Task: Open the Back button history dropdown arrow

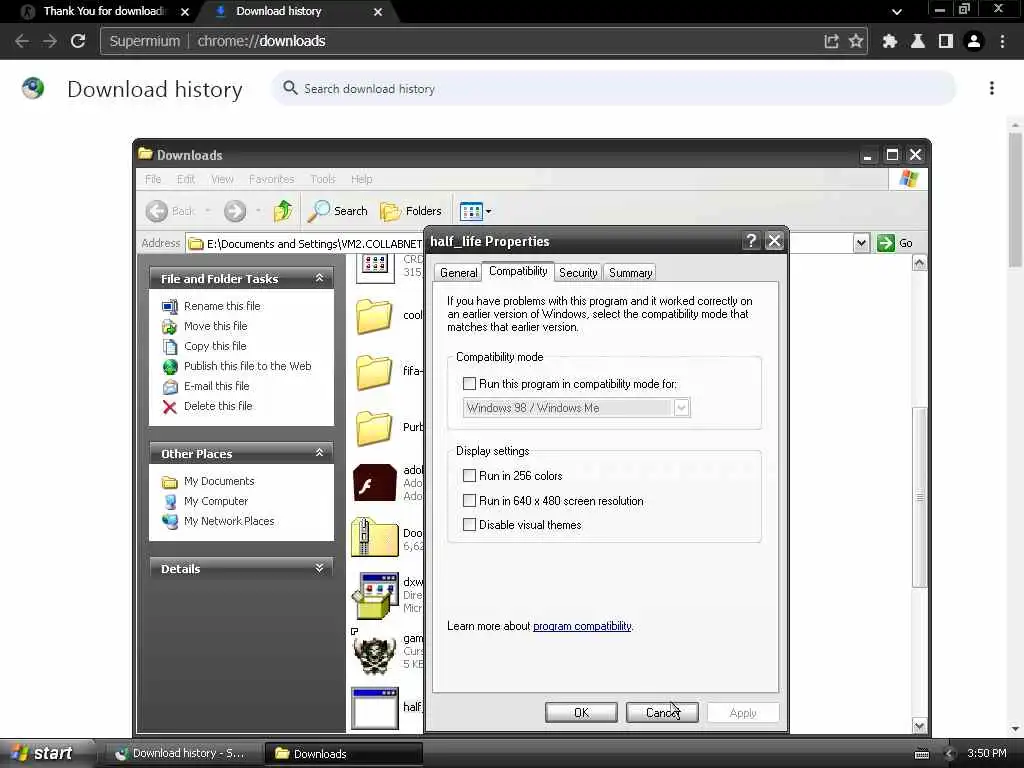Action: 208,211
